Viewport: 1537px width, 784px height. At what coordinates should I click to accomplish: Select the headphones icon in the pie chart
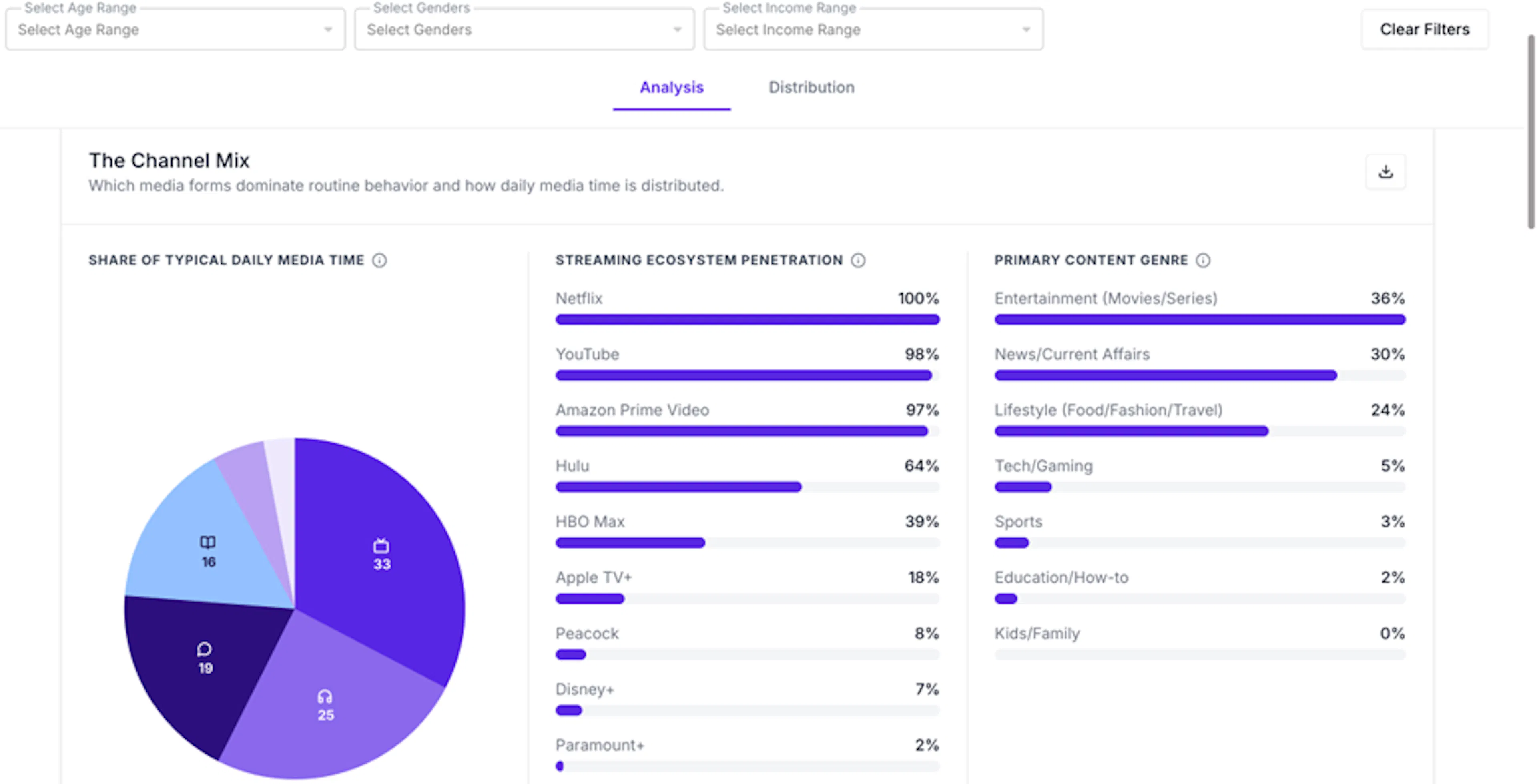pyautogui.click(x=325, y=696)
